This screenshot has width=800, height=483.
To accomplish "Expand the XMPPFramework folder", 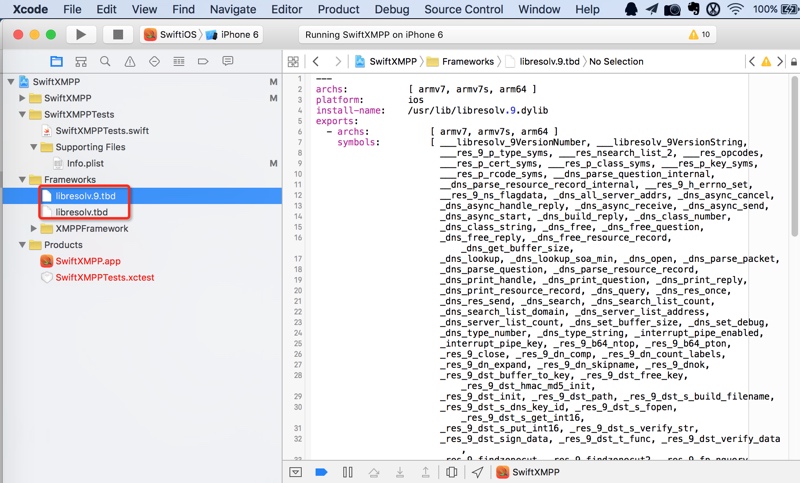I will [34, 228].
